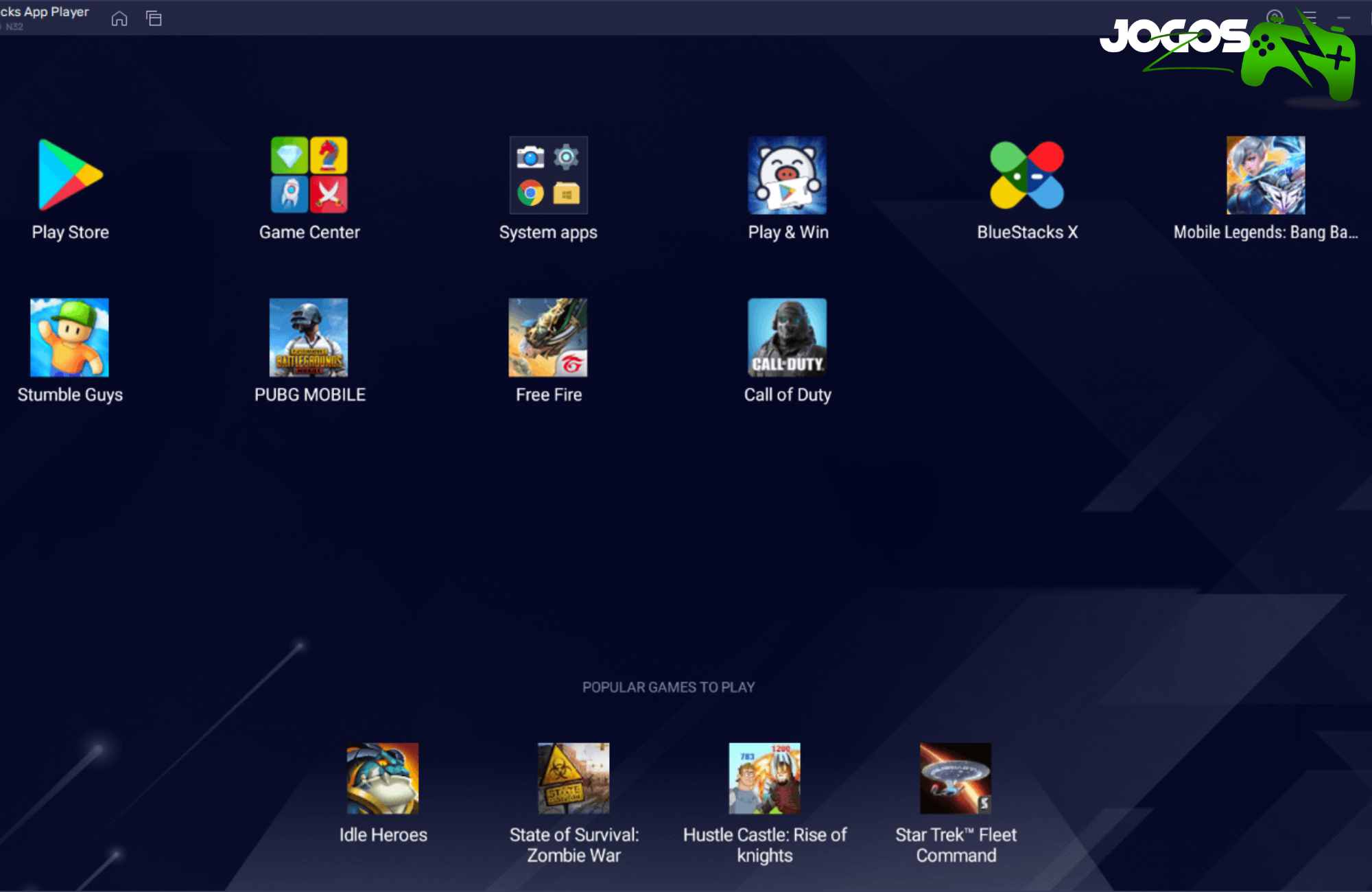Click the Call of Duty label

click(788, 395)
